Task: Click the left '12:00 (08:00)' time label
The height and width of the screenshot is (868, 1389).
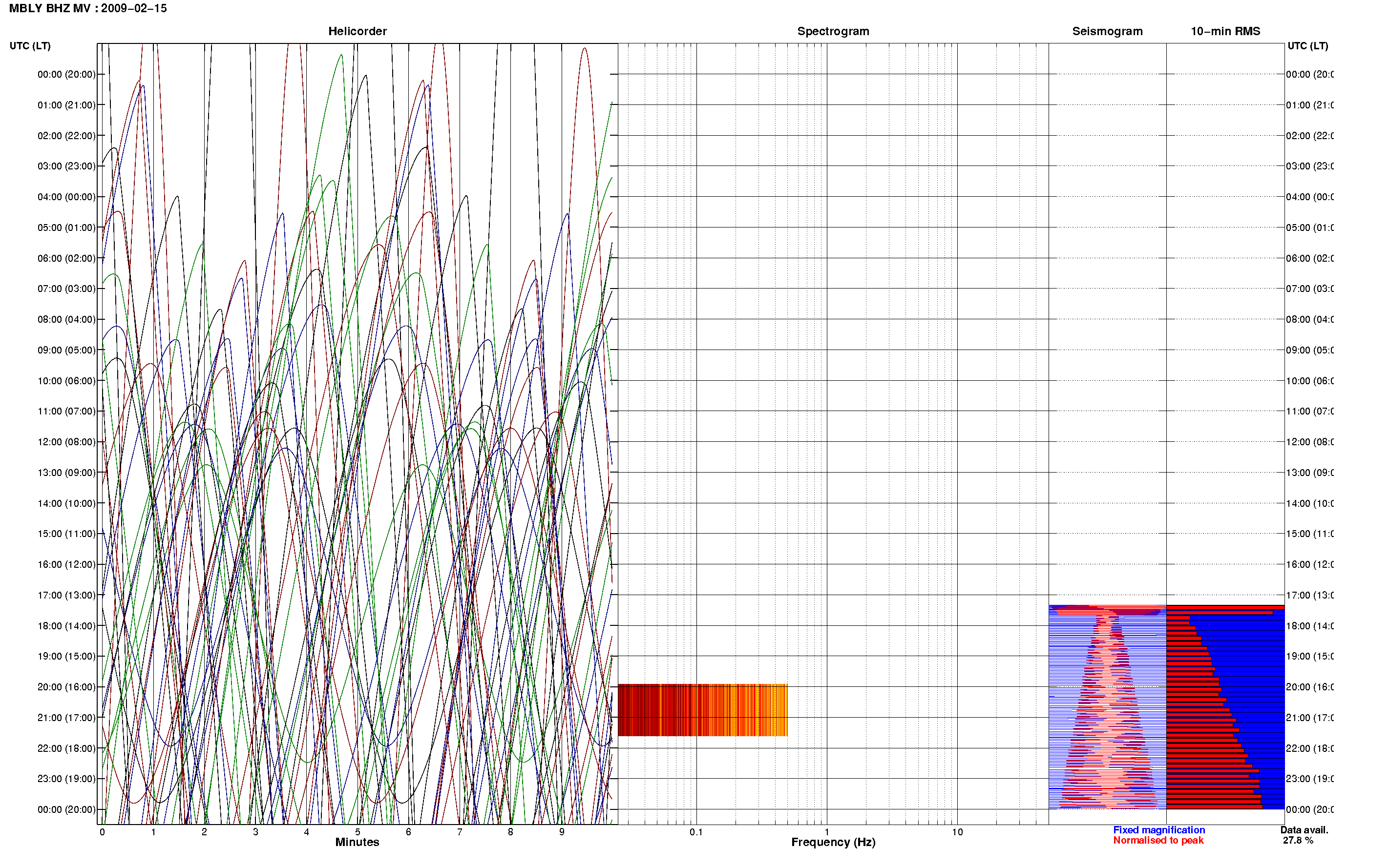Action: (66, 442)
